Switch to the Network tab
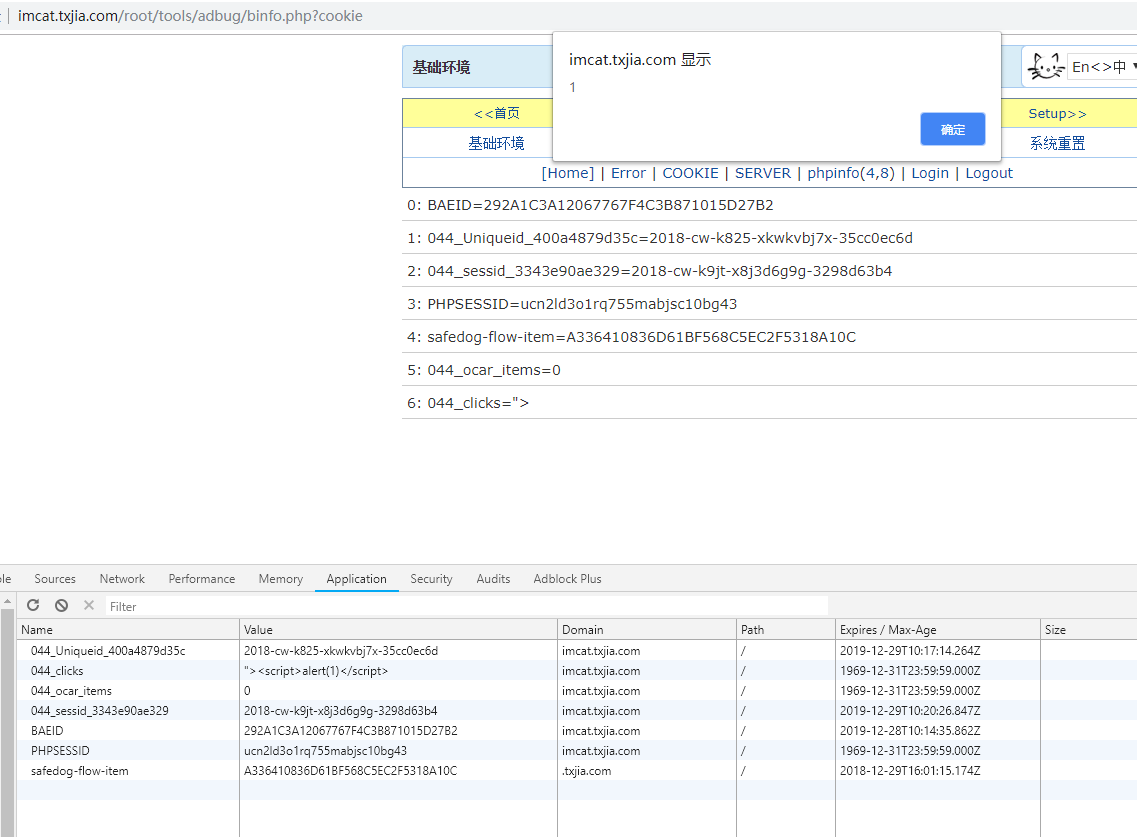The width and height of the screenshot is (1137, 837). (122, 579)
